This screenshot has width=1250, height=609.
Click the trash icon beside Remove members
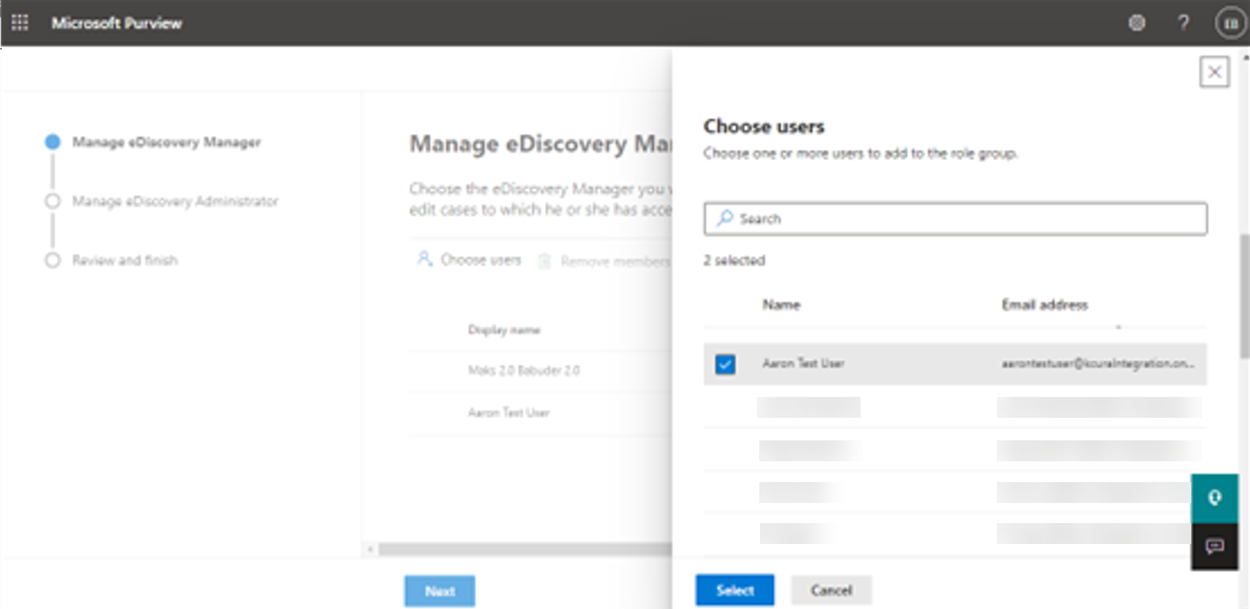tap(544, 261)
